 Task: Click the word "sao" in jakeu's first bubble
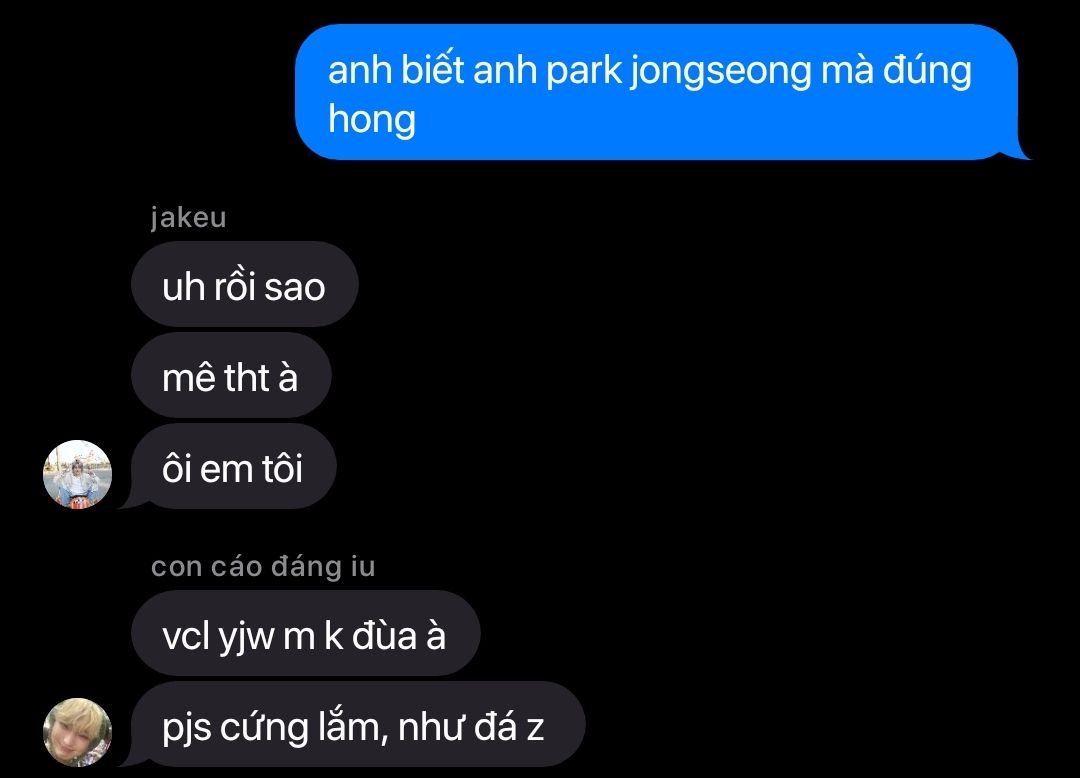(295, 288)
